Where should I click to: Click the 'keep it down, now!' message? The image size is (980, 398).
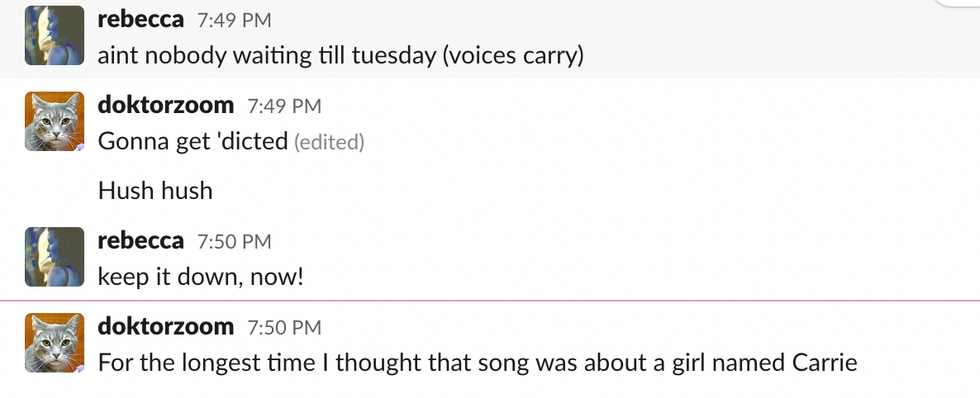pos(201,277)
